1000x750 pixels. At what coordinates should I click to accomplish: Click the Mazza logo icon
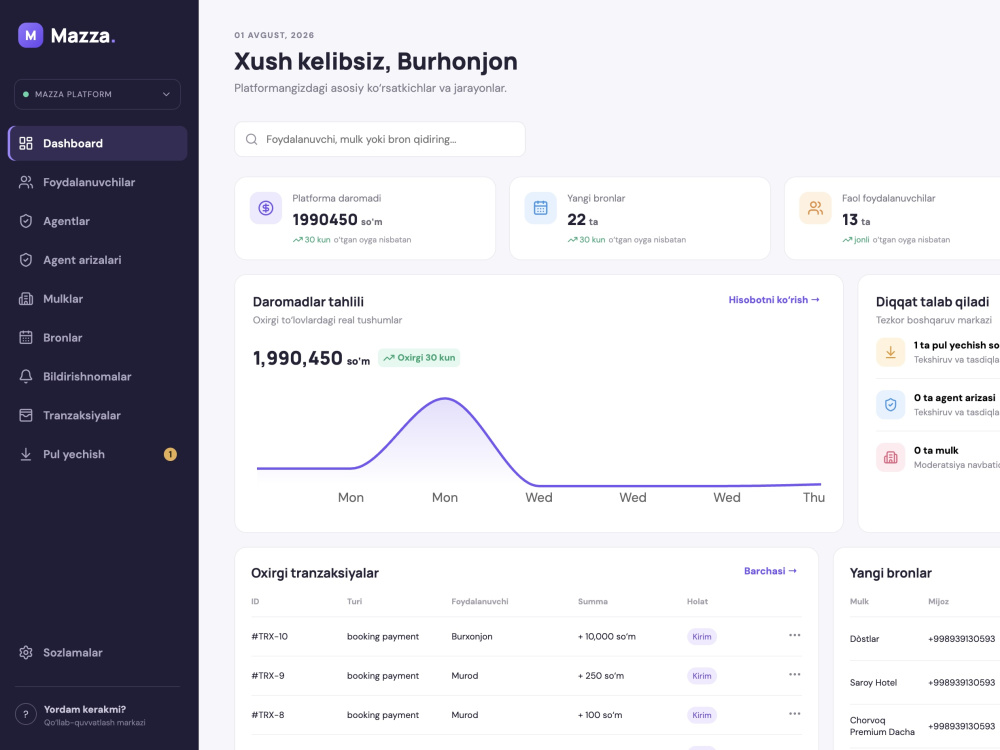(x=31, y=35)
